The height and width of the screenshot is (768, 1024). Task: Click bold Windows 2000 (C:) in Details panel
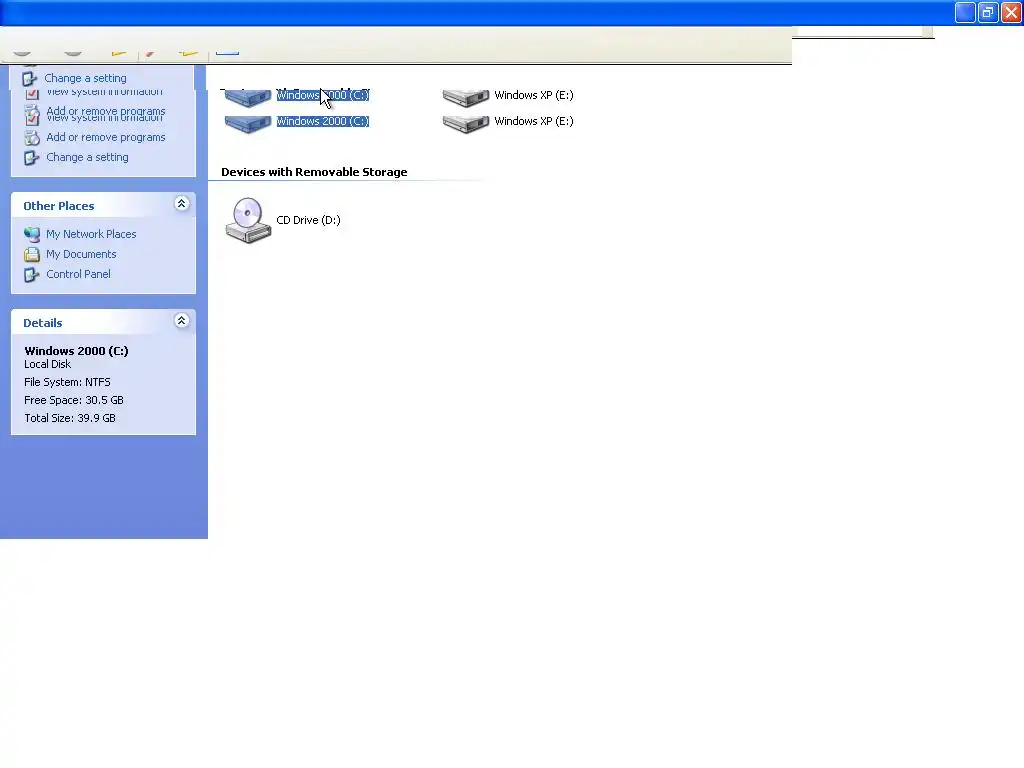76,351
